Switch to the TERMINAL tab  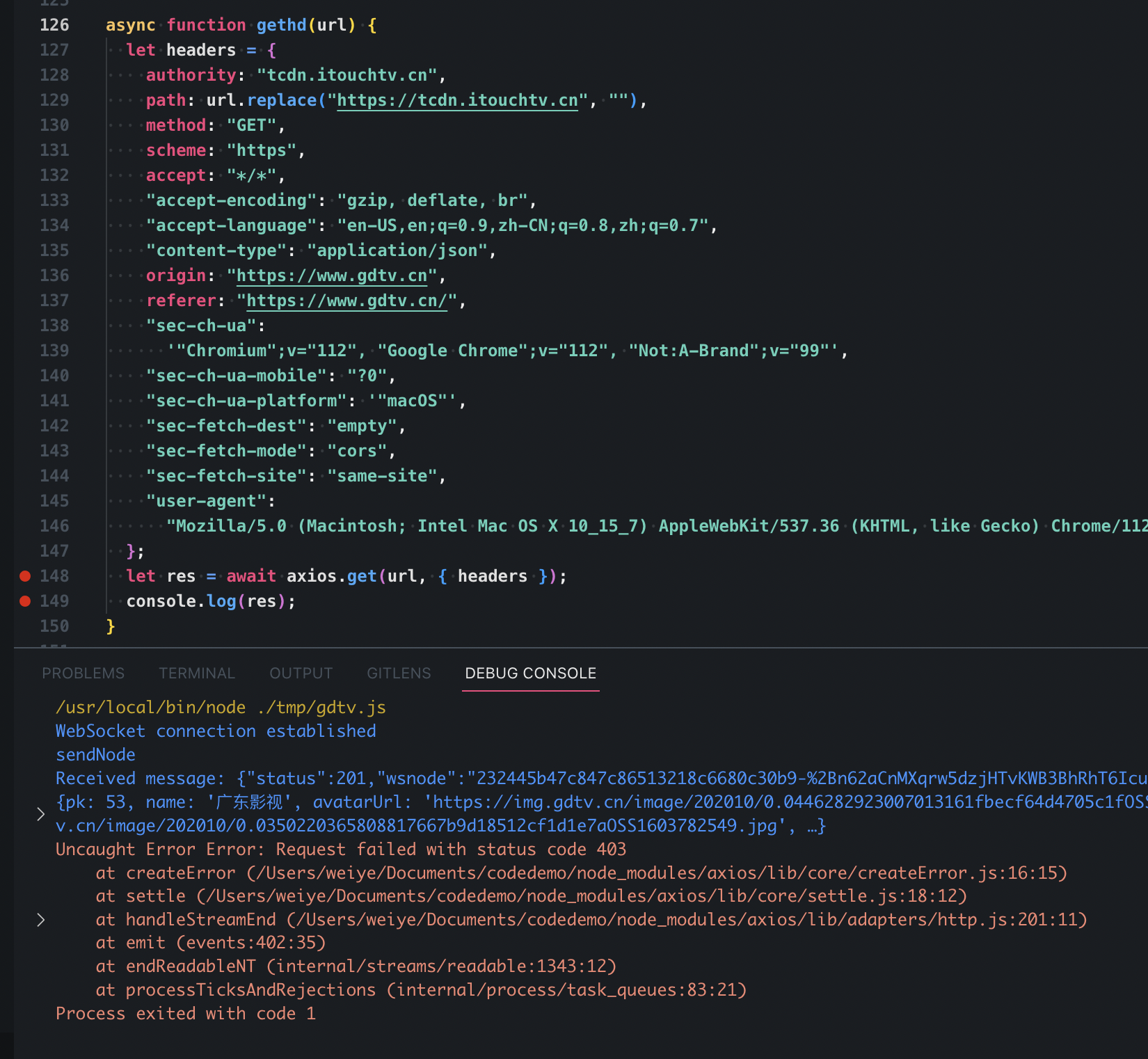coord(197,673)
